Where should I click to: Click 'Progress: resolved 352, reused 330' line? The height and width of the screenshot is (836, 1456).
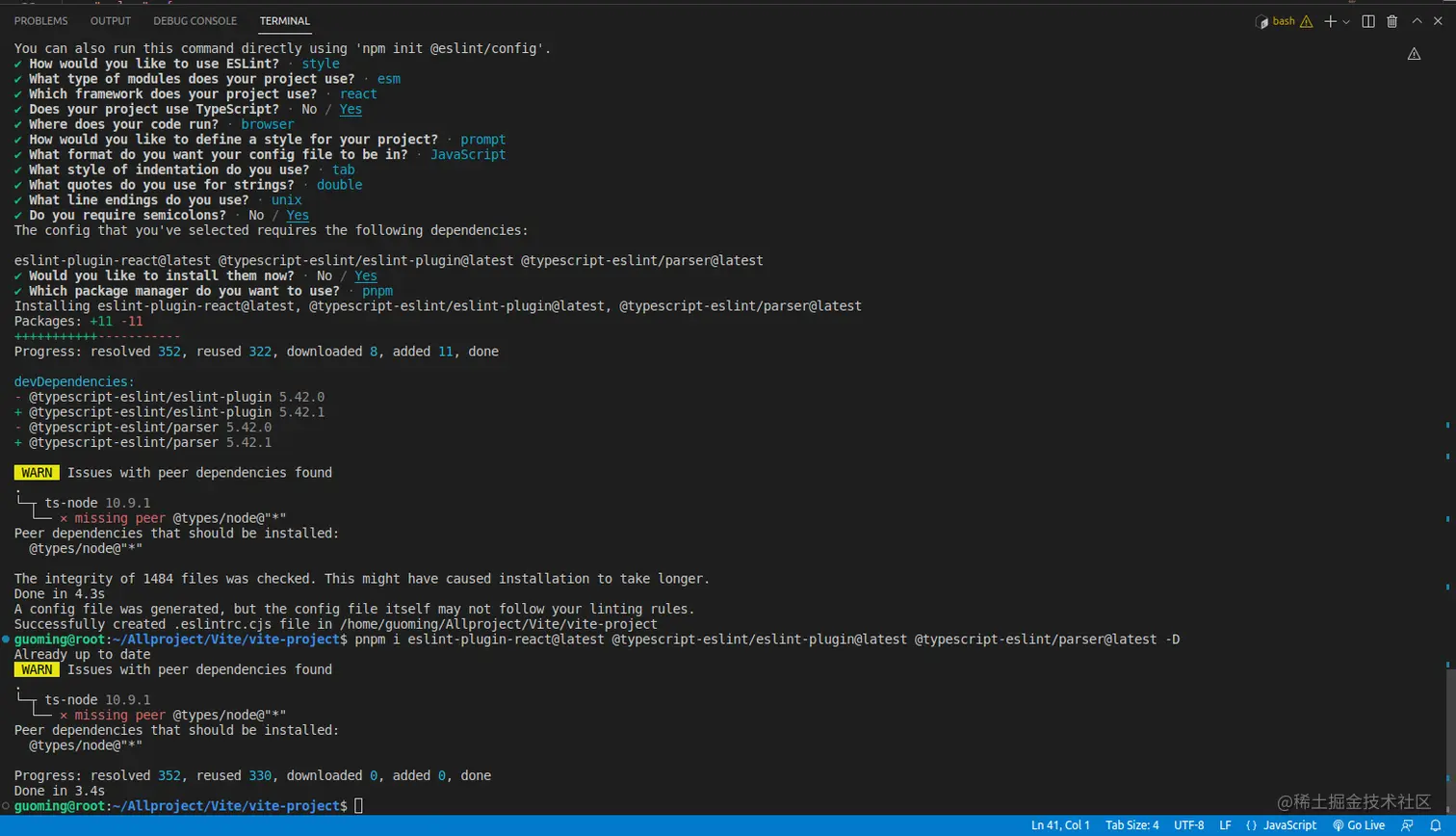[x=253, y=776]
